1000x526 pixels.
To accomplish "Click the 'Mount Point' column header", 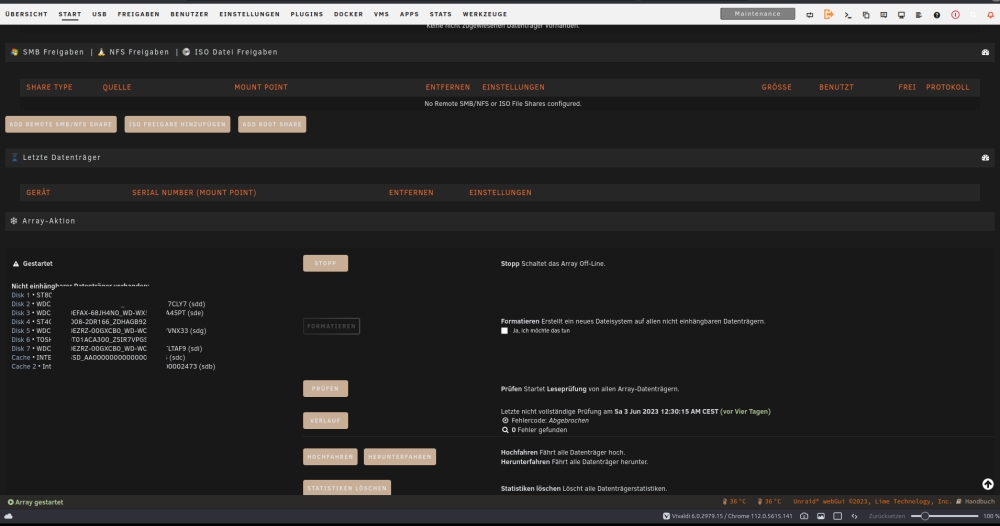I will pyautogui.click(x=261, y=87).
